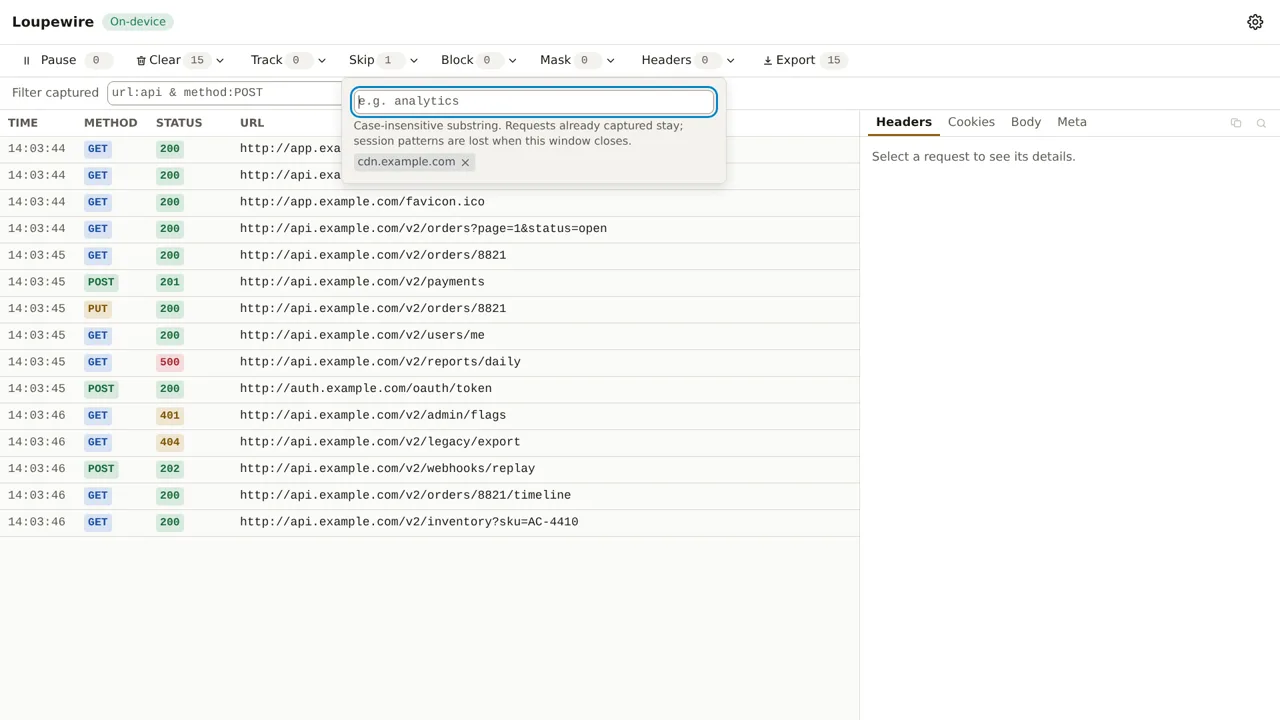This screenshot has width=1280, height=720.
Task: Expand the Mask dropdown chevron
Action: pos(610,60)
